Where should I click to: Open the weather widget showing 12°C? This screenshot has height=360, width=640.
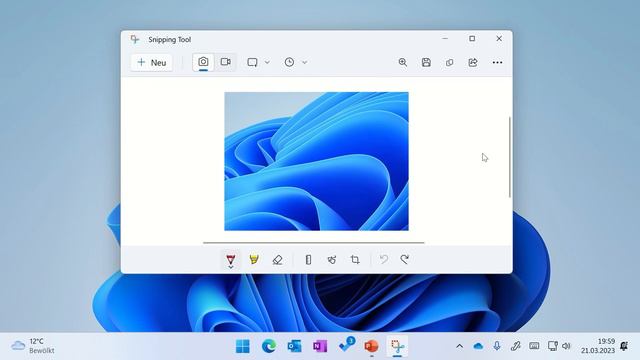click(x=33, y=346)
